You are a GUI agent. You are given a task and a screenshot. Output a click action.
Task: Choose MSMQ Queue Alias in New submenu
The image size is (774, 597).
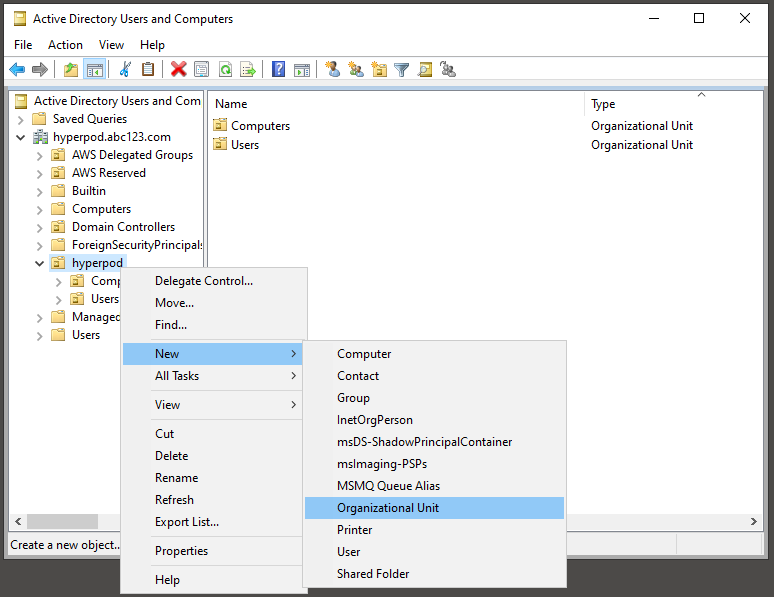pyautogui.click(x=434, y=486)
